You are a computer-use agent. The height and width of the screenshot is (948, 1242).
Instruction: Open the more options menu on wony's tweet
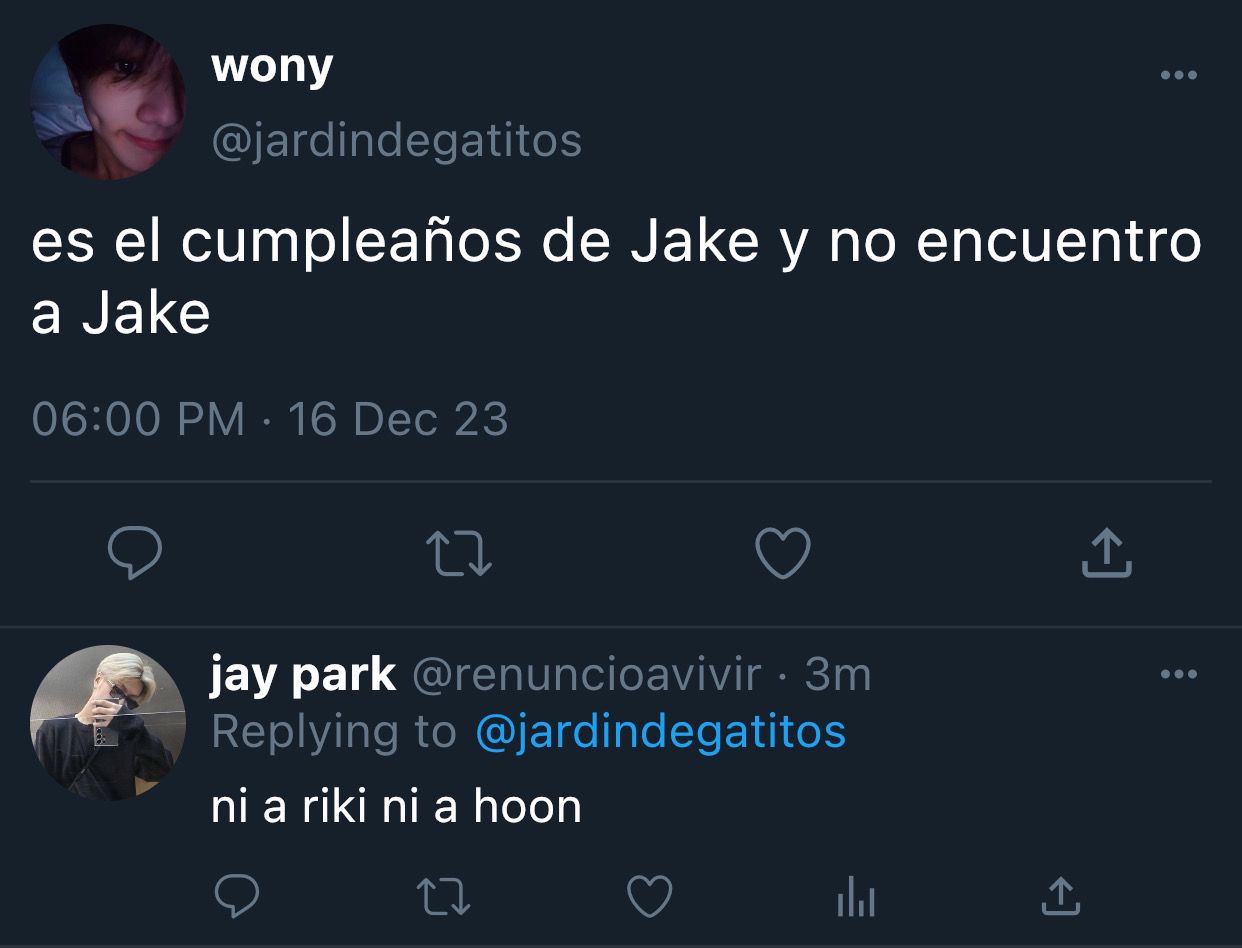1178,75
